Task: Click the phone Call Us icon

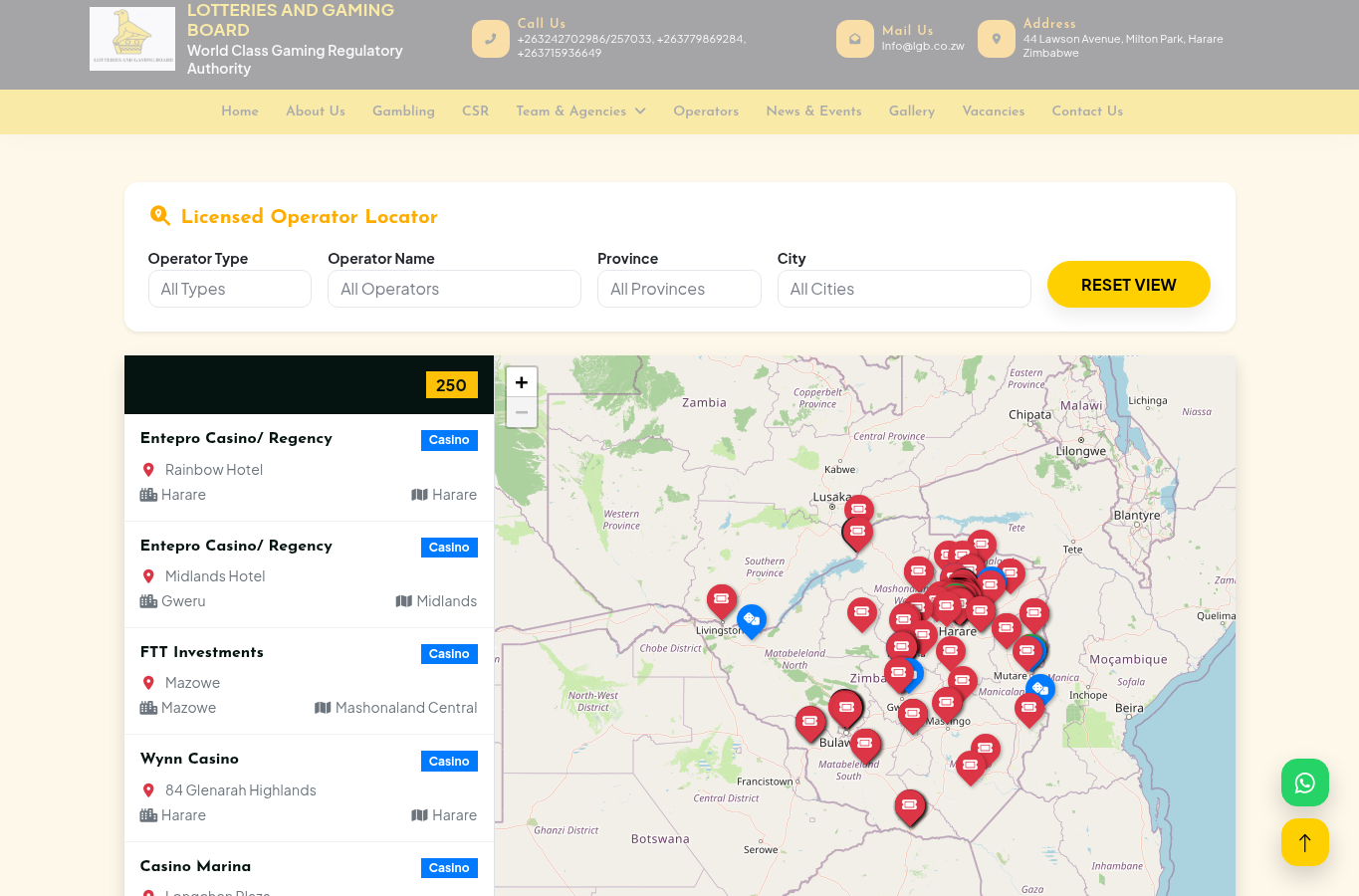Action: [x=490, y=39]
